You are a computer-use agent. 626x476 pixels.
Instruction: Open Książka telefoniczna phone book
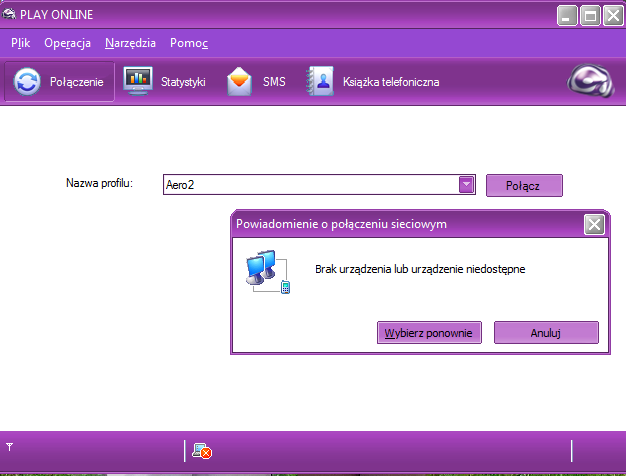pos(374,82)
